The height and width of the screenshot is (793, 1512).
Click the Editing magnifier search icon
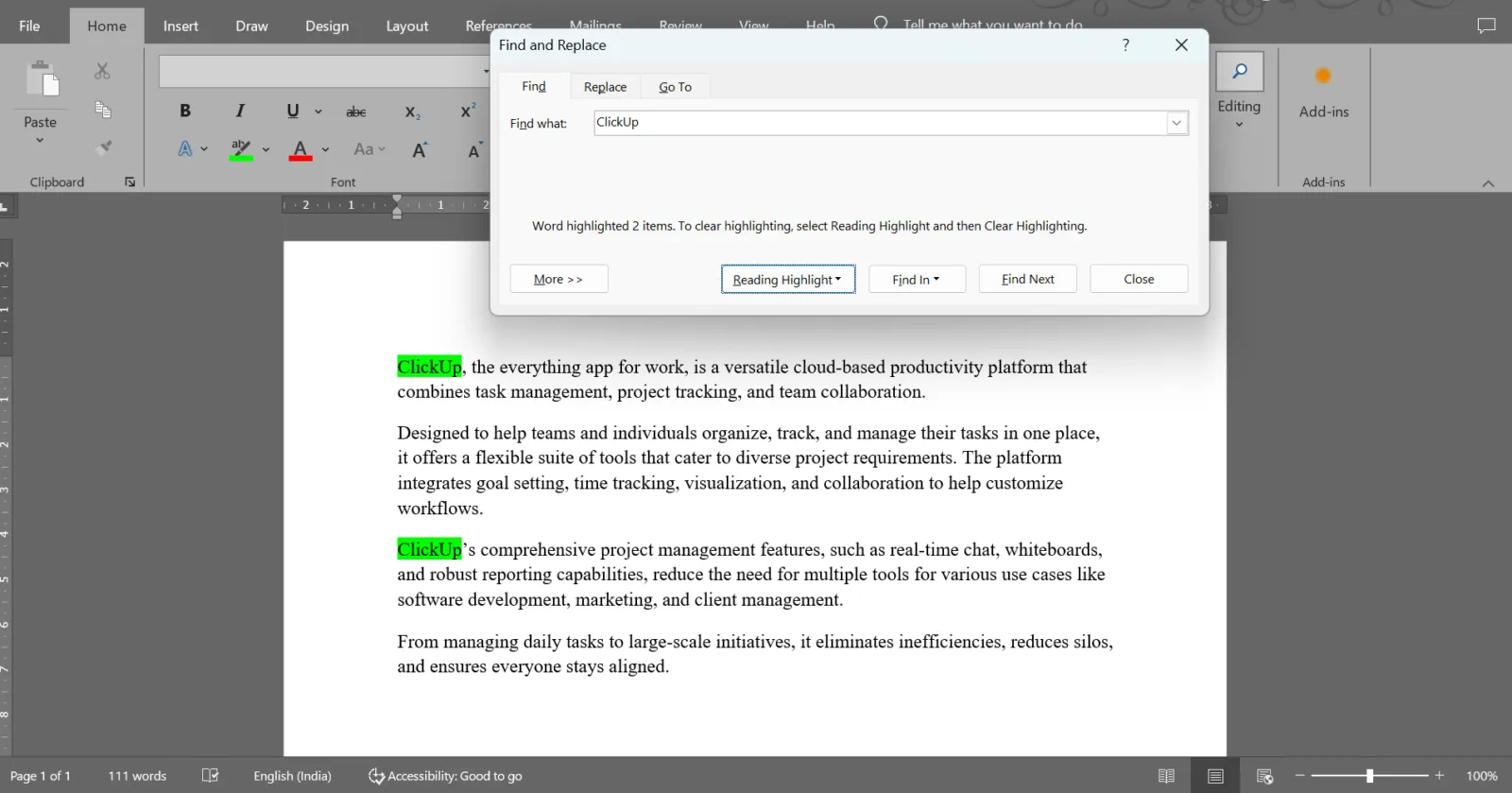(1239, 71)
